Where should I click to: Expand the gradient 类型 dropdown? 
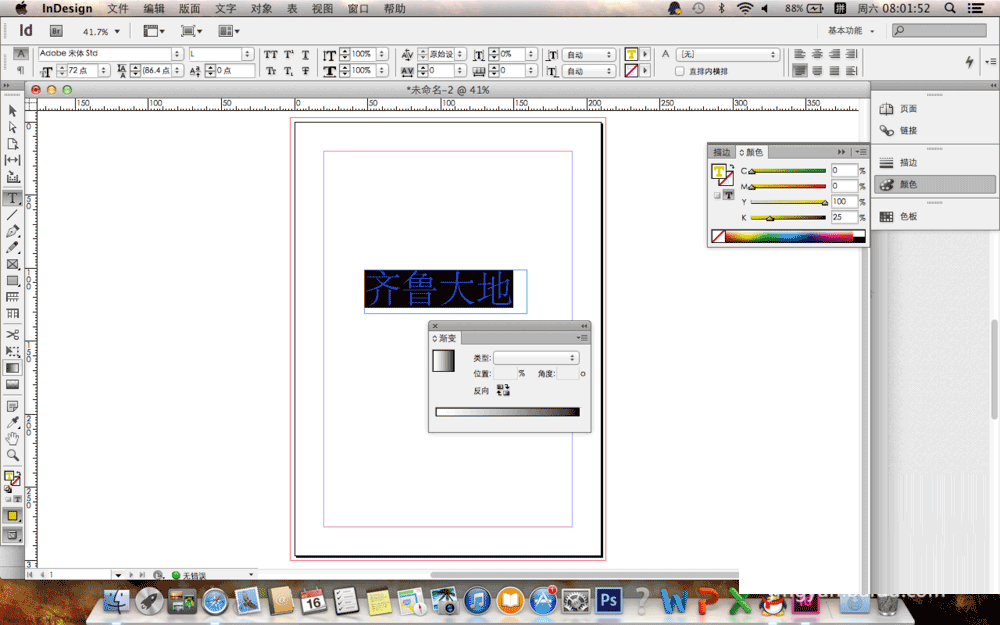tap(537, 357)
